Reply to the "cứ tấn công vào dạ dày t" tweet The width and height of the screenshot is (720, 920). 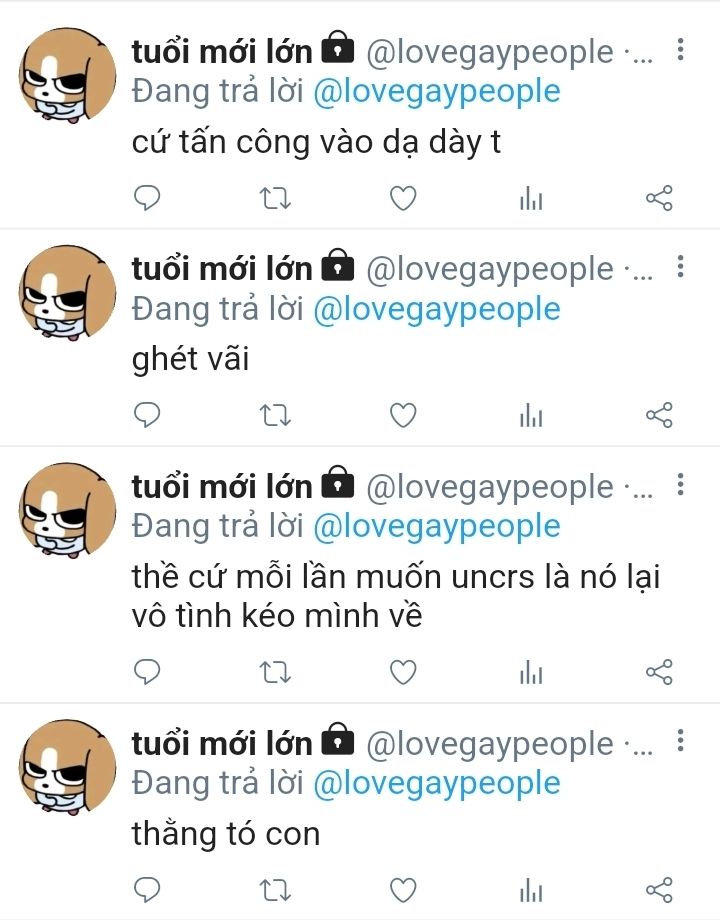tap(147, 198)
